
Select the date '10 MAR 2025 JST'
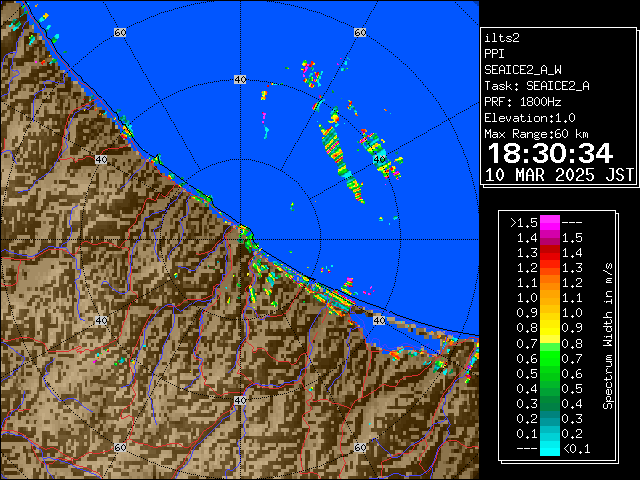559,175
